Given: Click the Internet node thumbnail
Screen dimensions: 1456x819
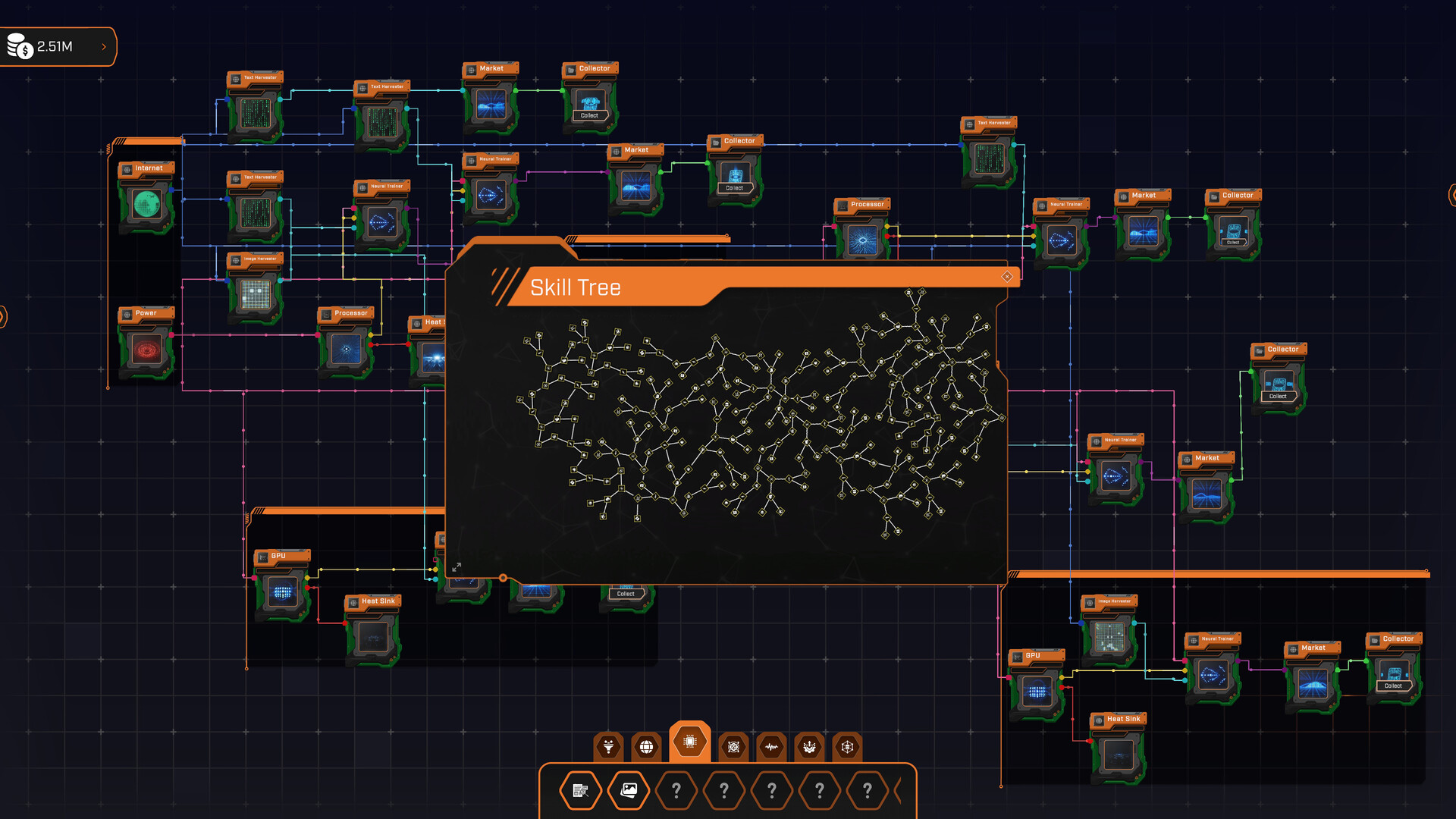Looking at the screenshot, I should [146, 203].
